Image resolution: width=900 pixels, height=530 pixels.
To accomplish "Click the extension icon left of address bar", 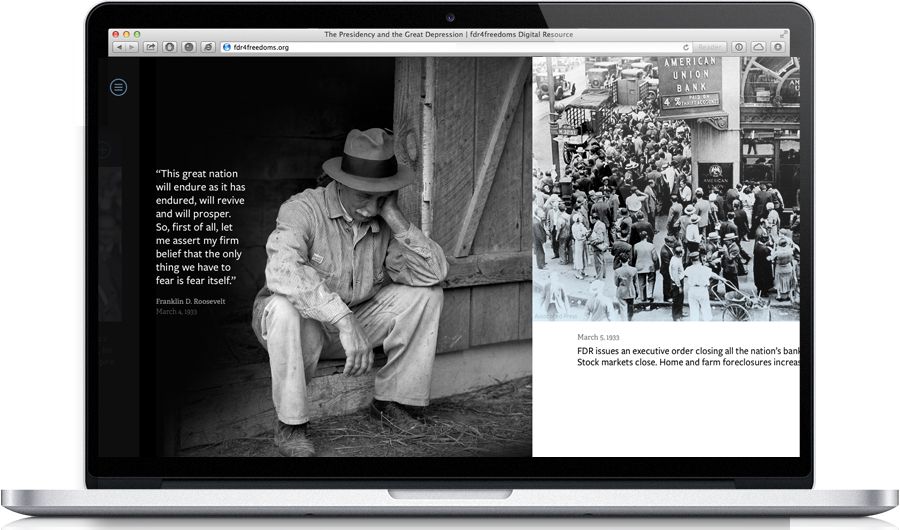I will click(x=207, y=47).
